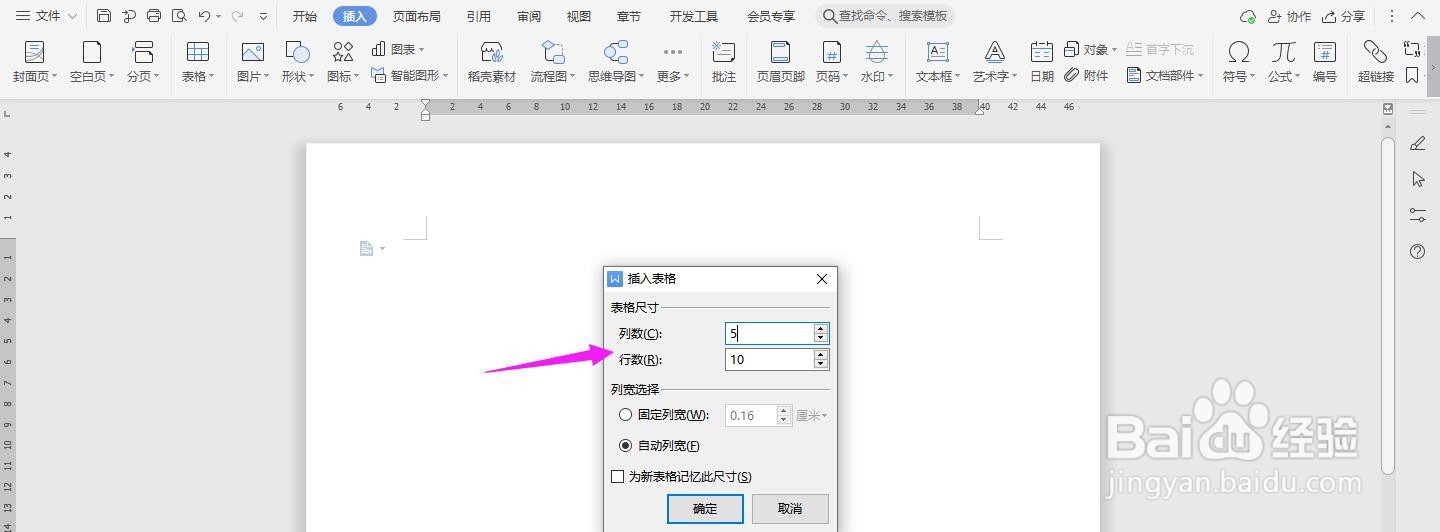Screen dimensions: 1440x532
Task: Click the Date (日期) icon
Action: [x=1042, y=52]
